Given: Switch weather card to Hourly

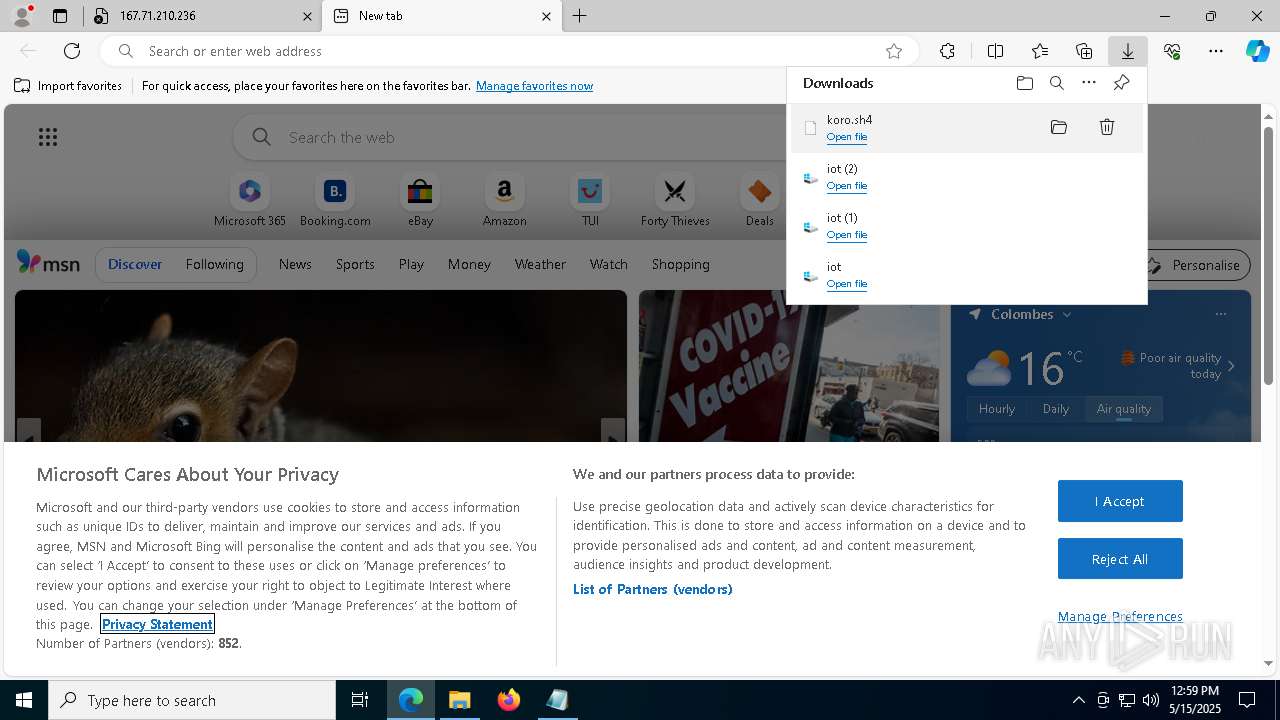Looking at the screenshot, I should click(996, 409).
